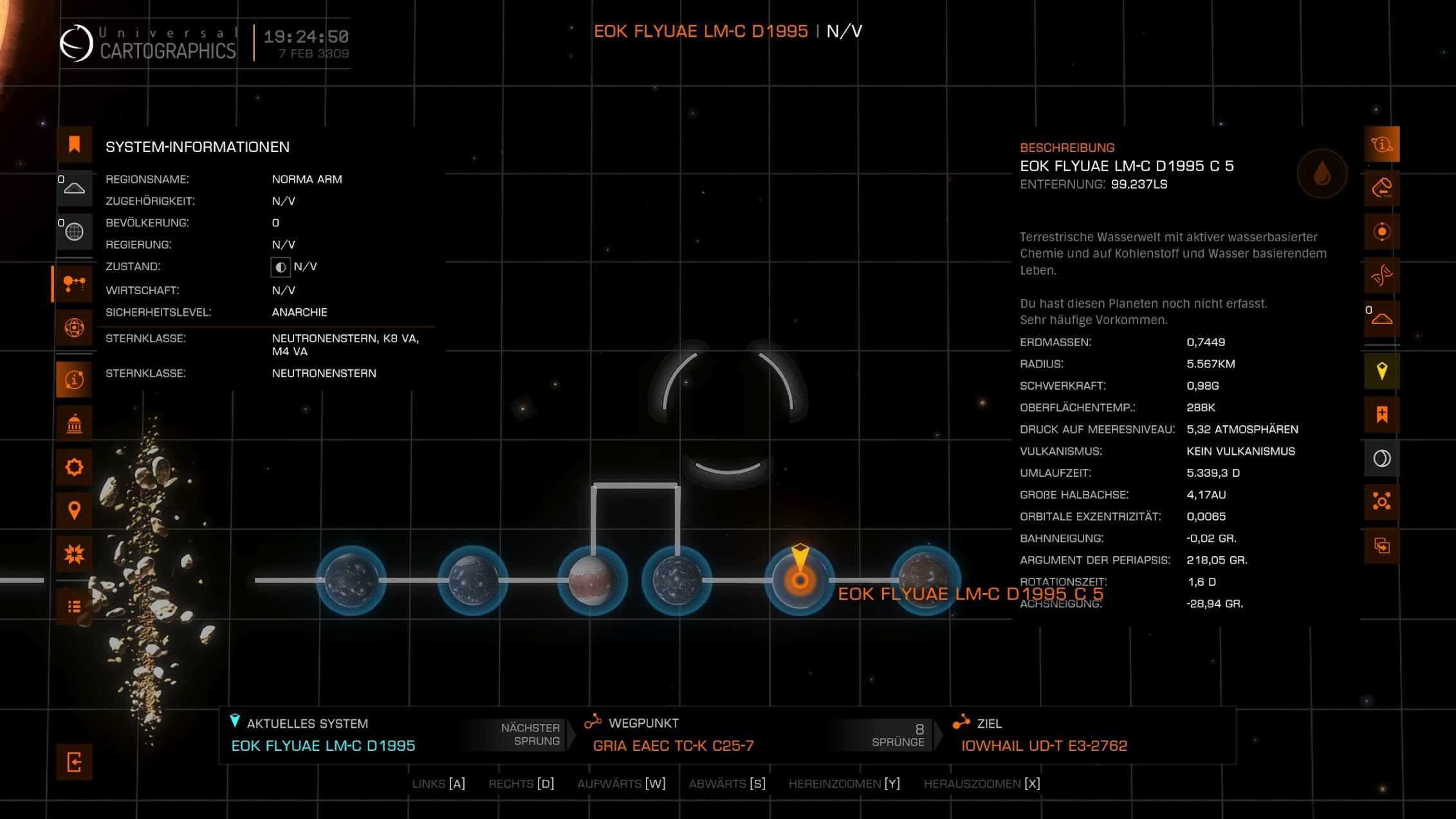This screenshot has height=819, width=1456.
Task: Select the last brownish planet on the right
Action: (x=925, y=580)
